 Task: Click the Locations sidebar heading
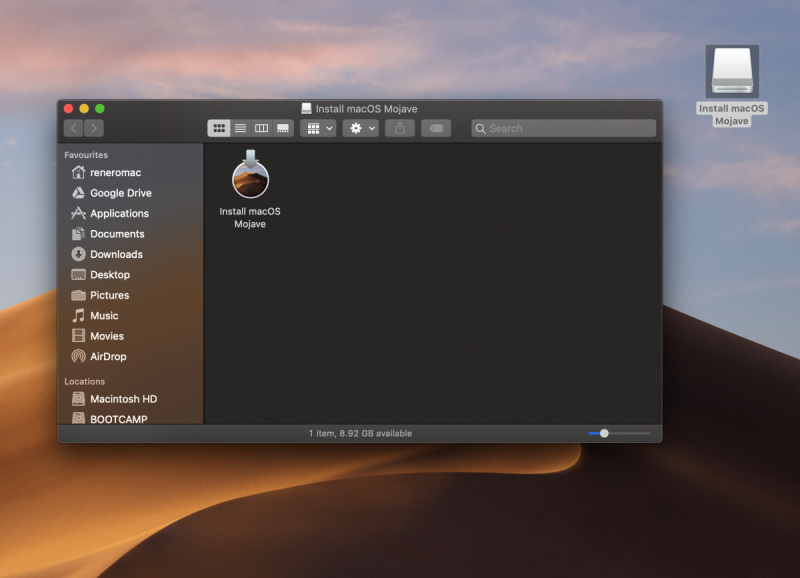tap(84, 381)
